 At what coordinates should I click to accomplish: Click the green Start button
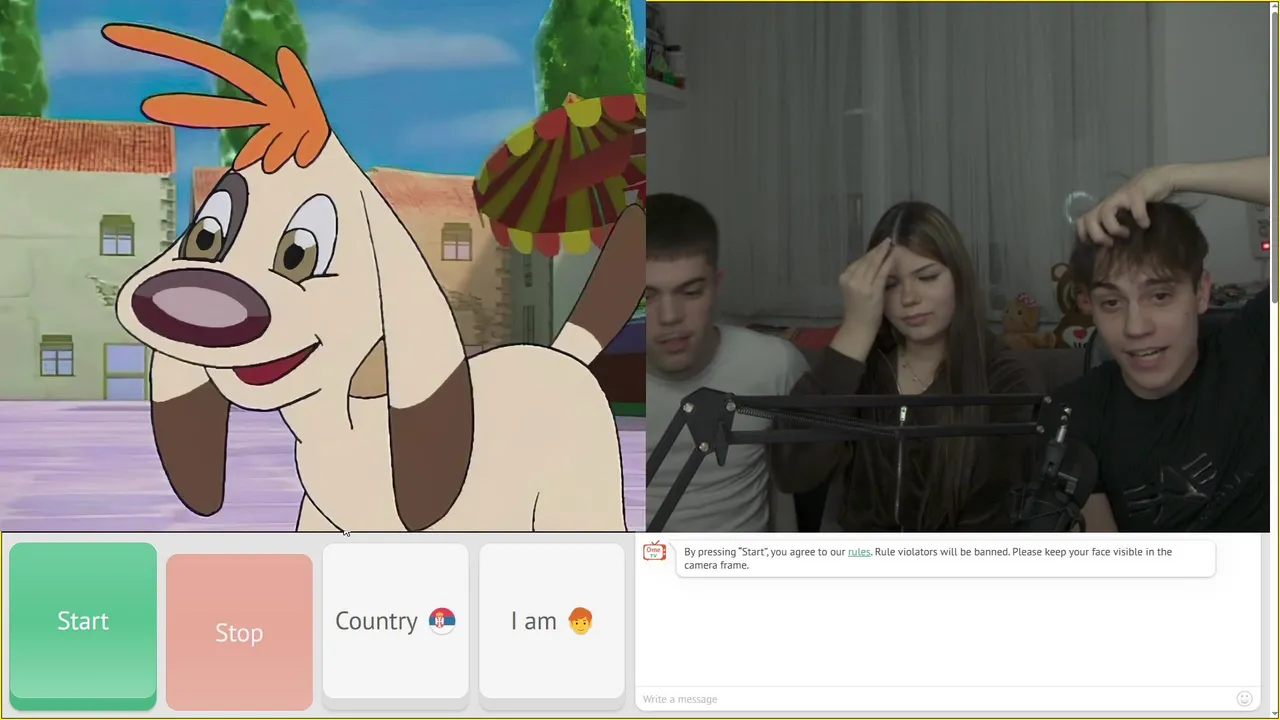(83, 621)
